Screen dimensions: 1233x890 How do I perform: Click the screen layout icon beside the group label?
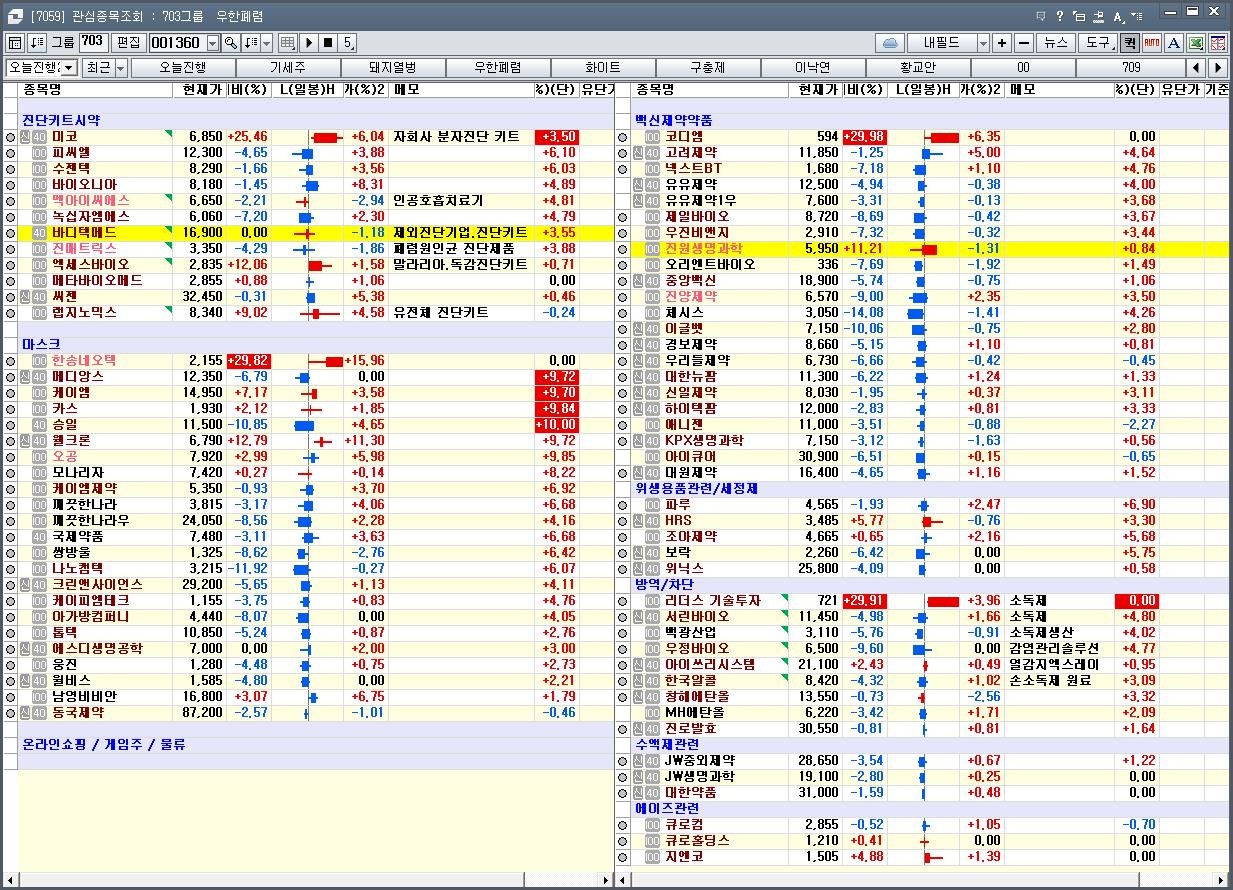(x=14, y=43)
